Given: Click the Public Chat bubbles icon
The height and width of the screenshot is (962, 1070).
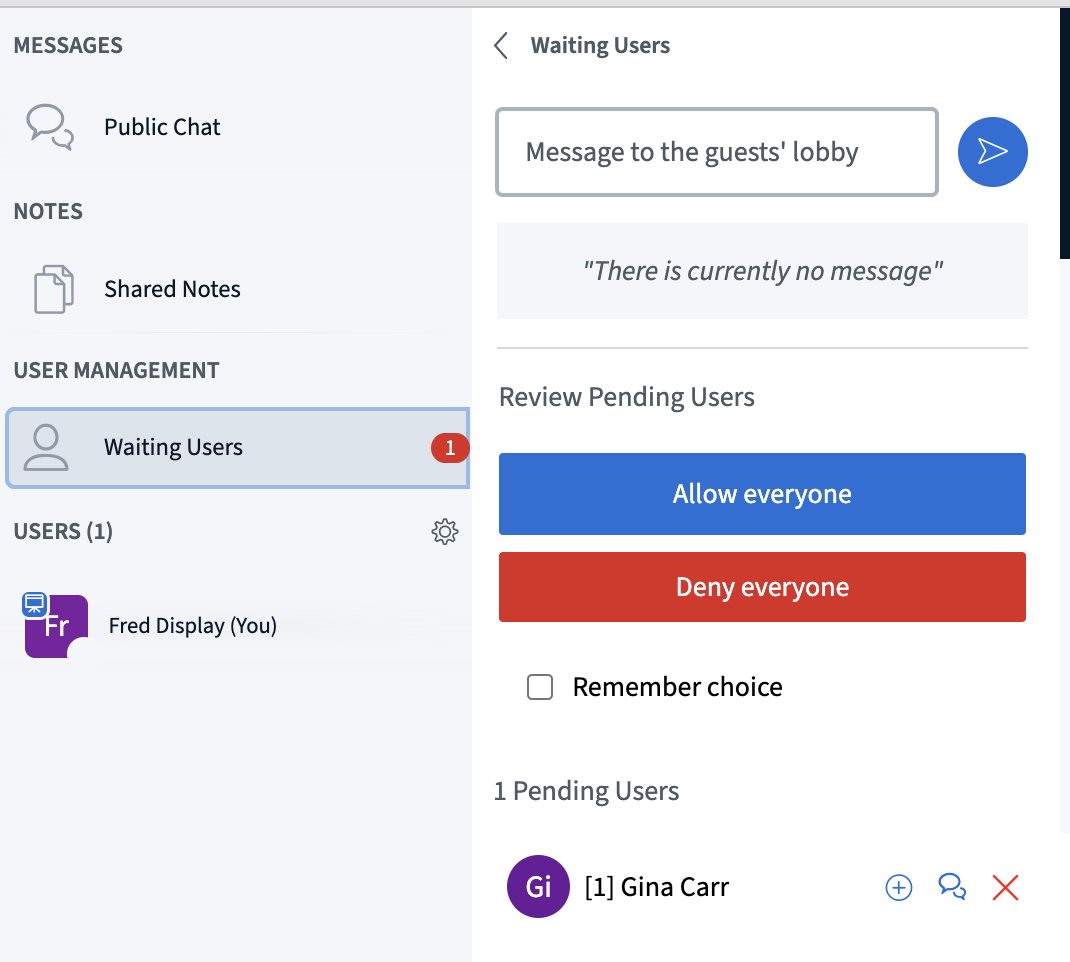Looking at the screenshot, I should [50, 127].
